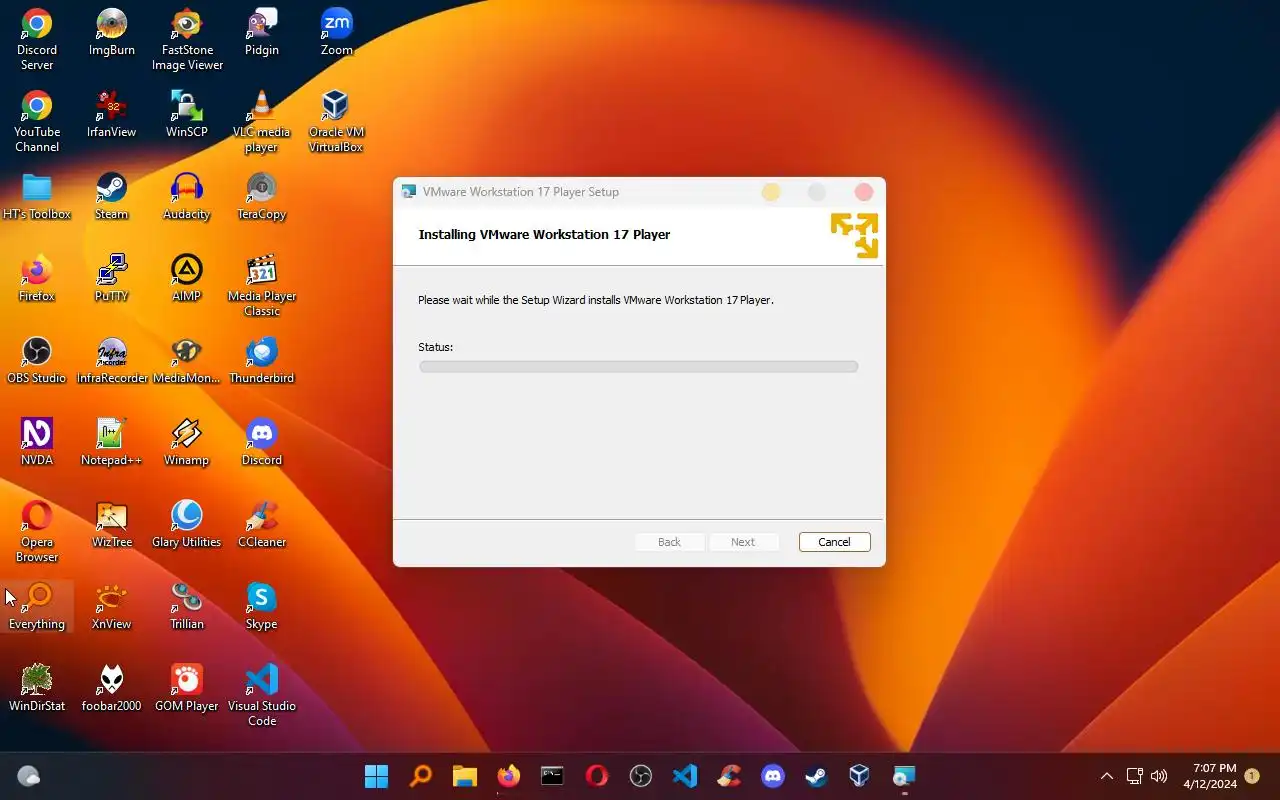Open the XnView desktop shortcut
The width and height of the screenshot is (1280, 800).
tap(111, 606)
